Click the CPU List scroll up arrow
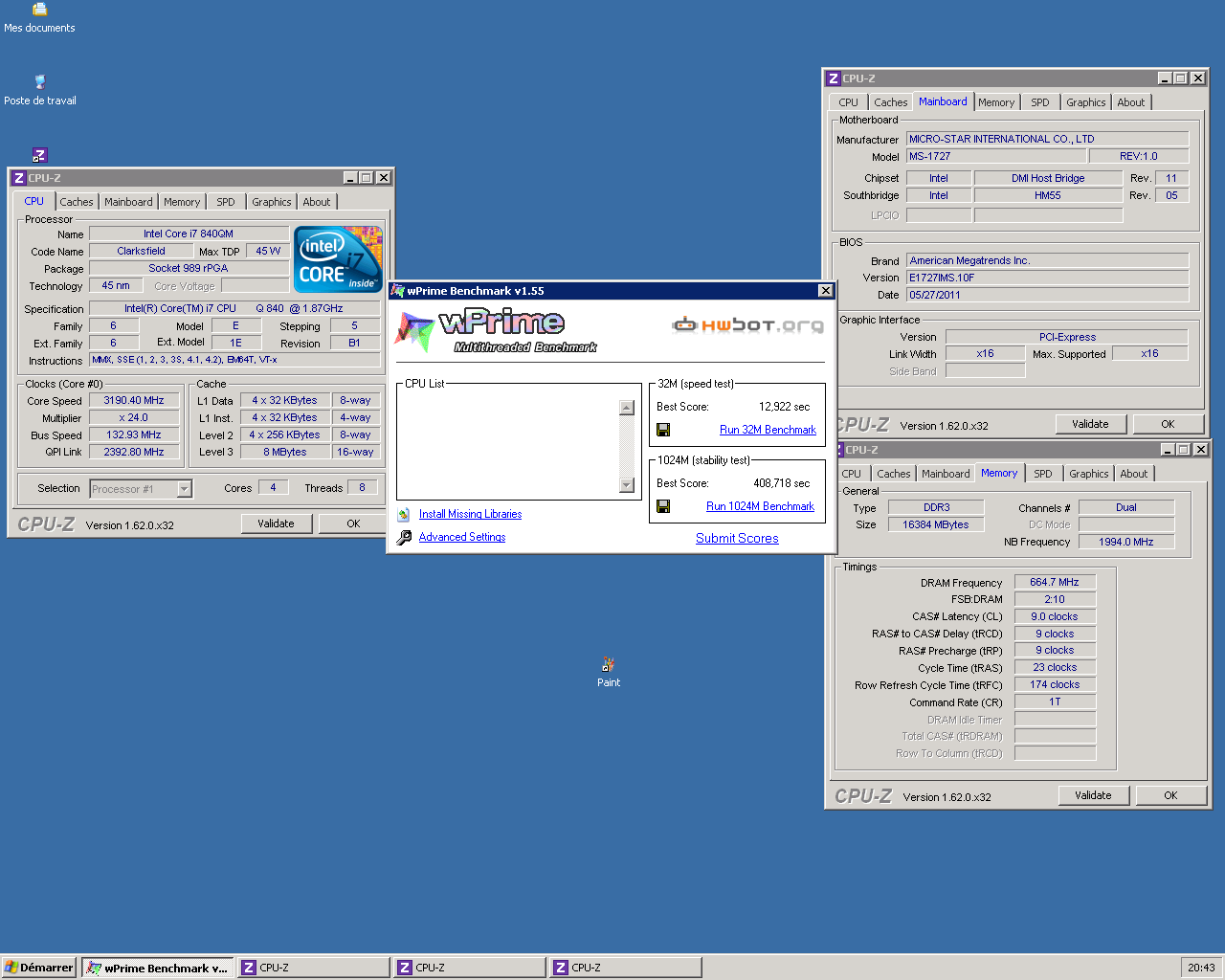Image resolution: width=1225 pixels, height=980 pixels. (627, 408)
